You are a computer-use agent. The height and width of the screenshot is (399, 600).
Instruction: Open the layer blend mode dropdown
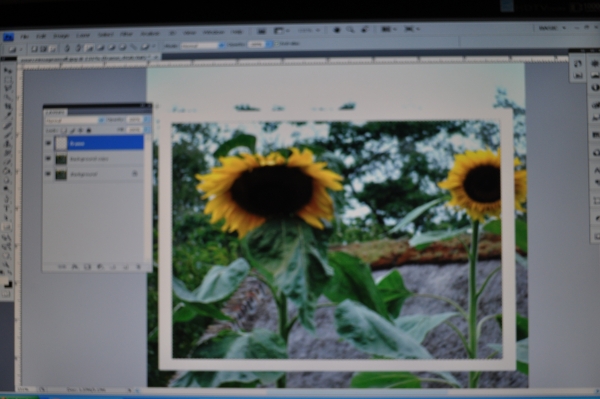click(x=74, y=120)
